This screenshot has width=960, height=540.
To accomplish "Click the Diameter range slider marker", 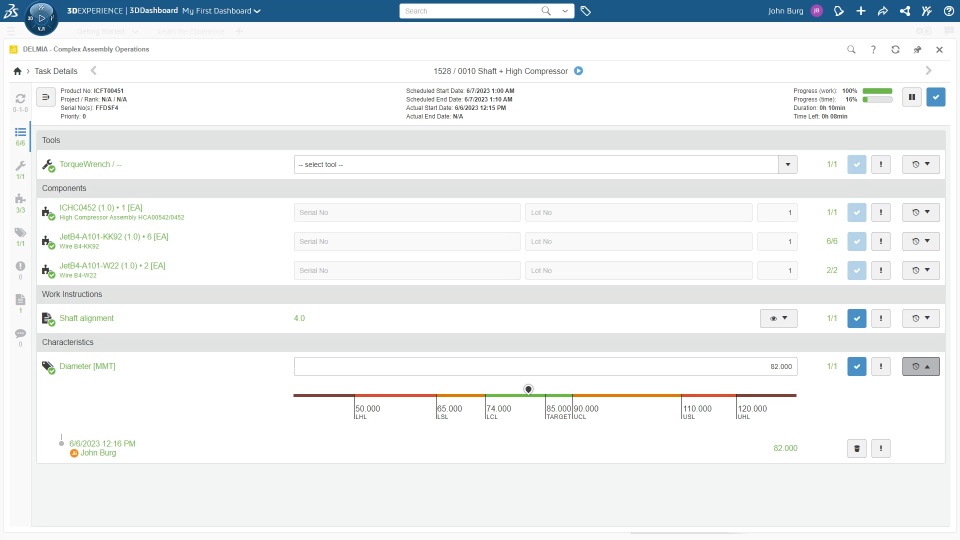I will pos(528,389).
